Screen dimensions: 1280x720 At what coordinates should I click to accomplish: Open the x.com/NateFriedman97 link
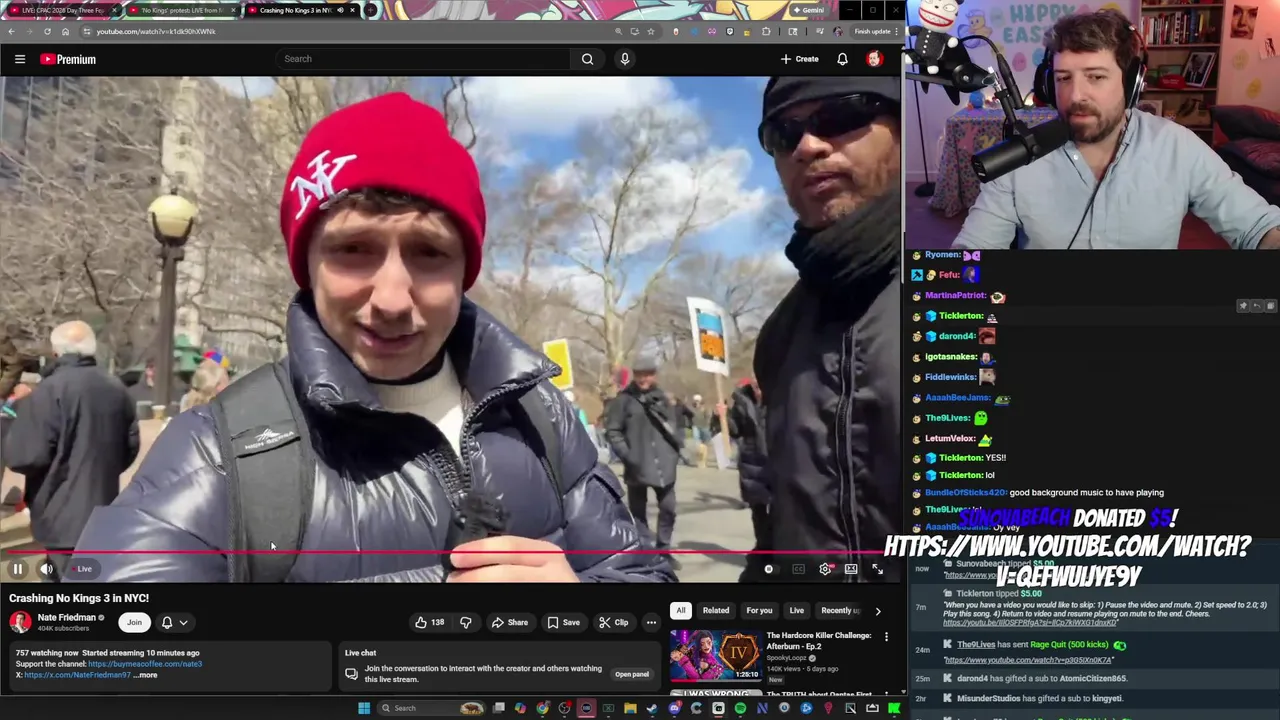[77, 675]
